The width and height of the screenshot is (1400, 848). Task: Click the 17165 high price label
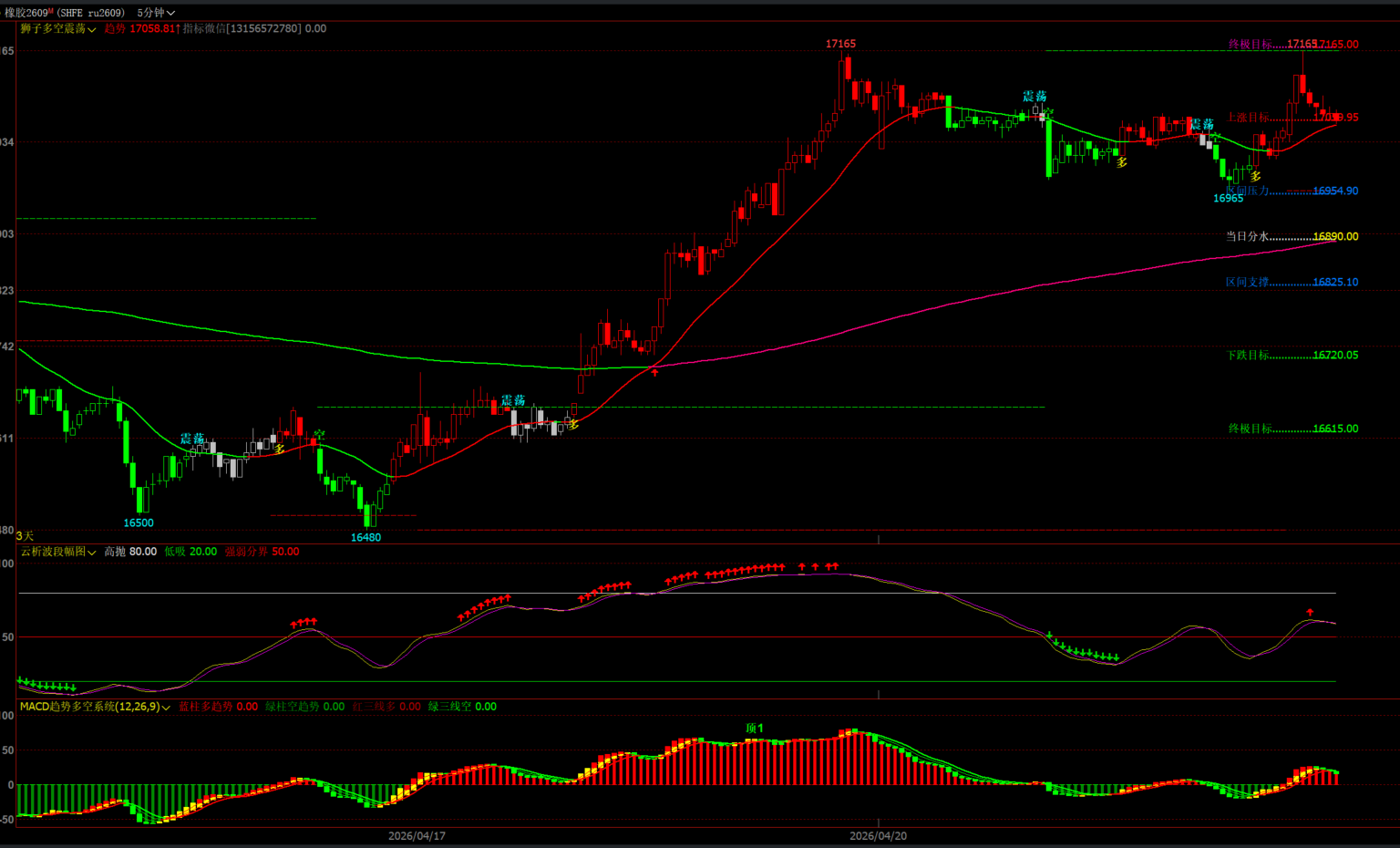pos(840,44)
